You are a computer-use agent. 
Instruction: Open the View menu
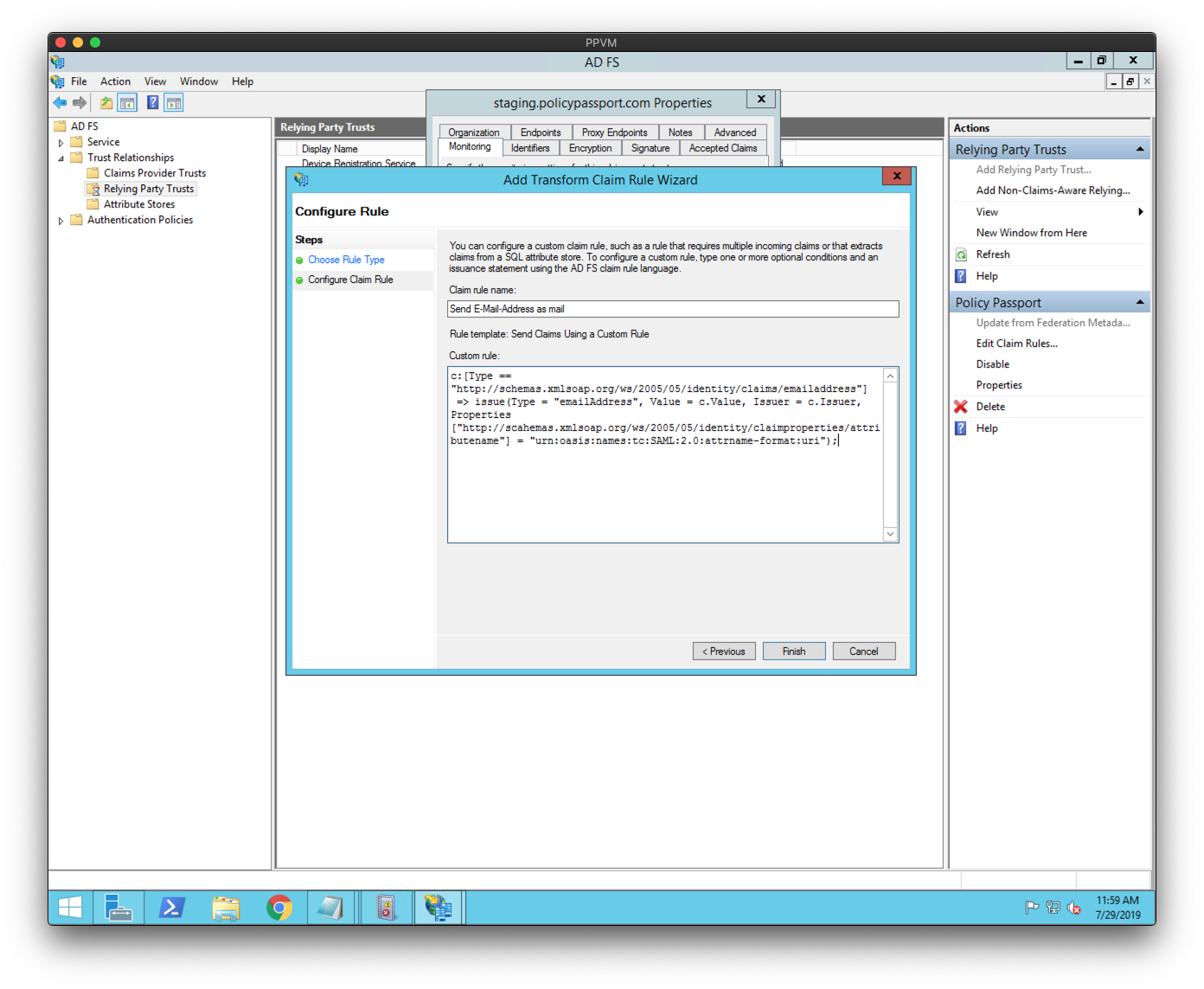point(155,81)
